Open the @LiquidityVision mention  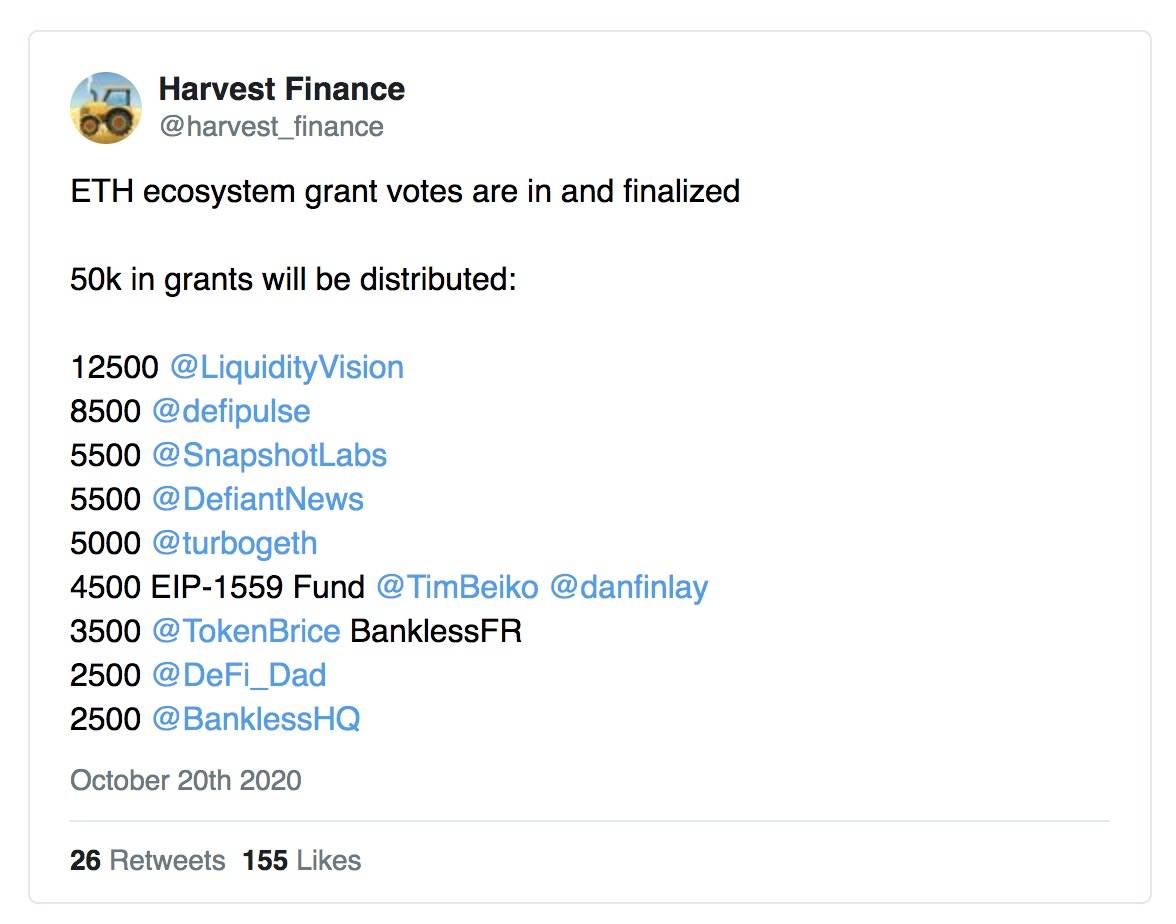coord(287,368)
